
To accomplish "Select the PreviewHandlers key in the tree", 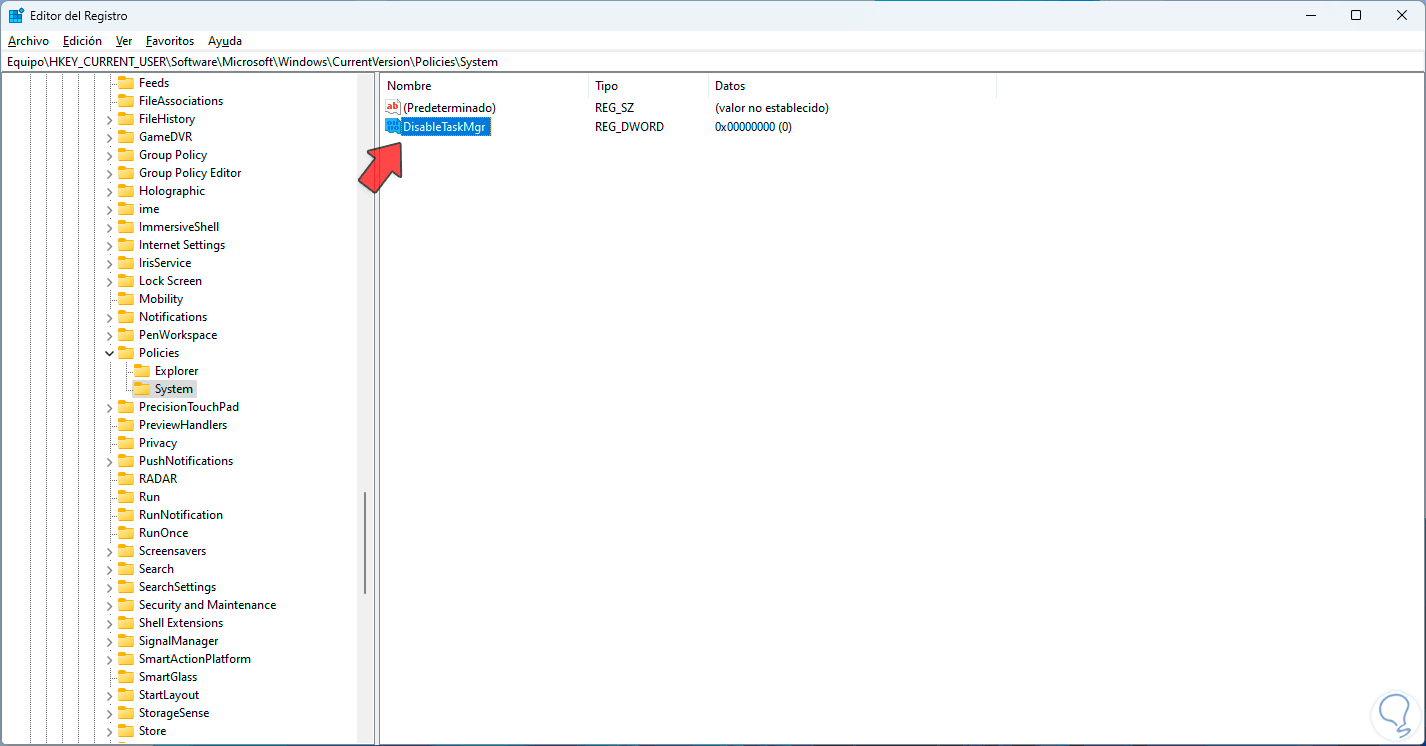I will tap(183, 425).
